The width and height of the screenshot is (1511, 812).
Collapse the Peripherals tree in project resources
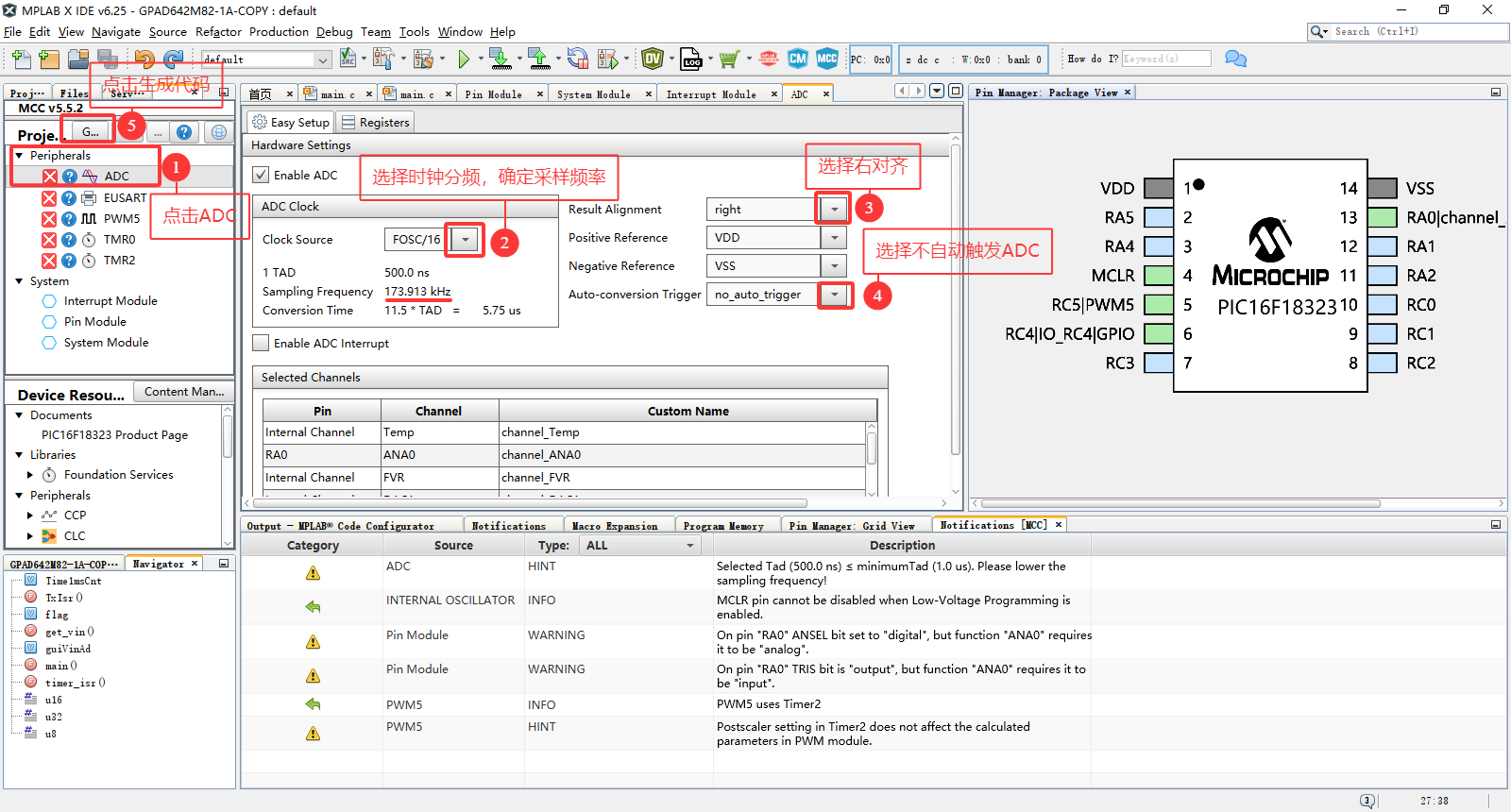click(19, 156)
